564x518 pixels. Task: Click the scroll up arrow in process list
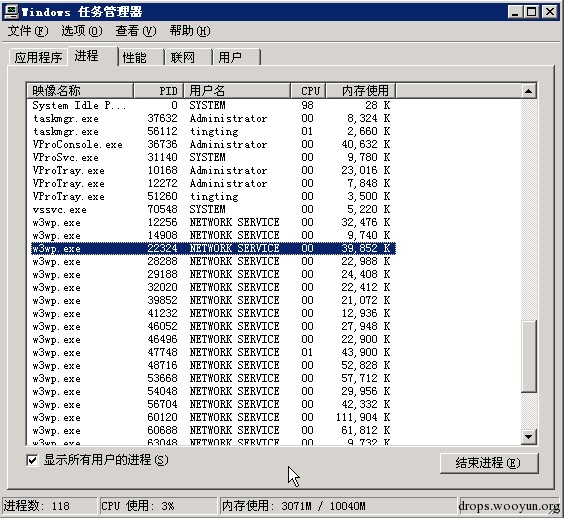click(528, 91)
